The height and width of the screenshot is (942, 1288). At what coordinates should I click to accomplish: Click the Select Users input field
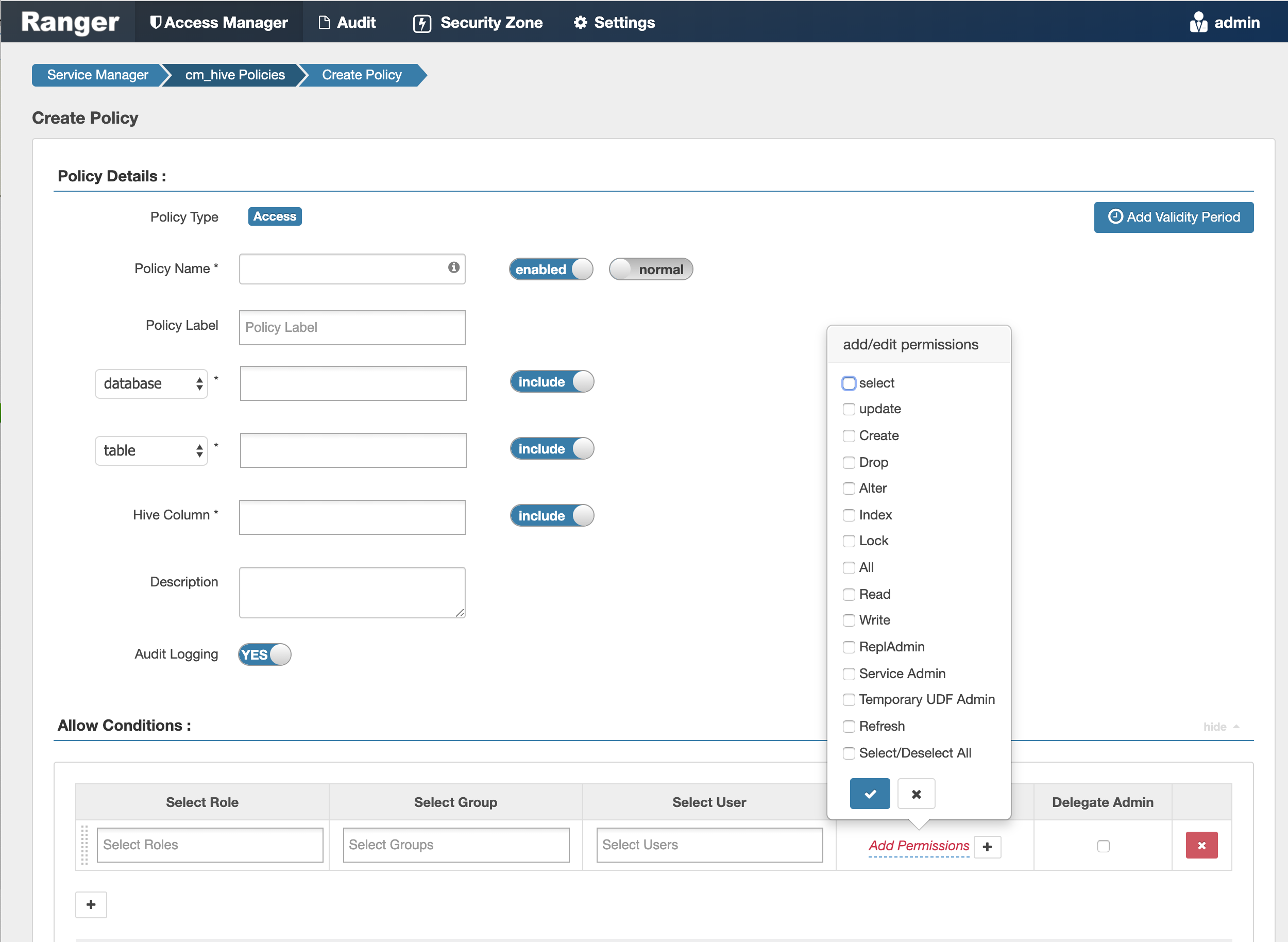(x=709, y=845)
